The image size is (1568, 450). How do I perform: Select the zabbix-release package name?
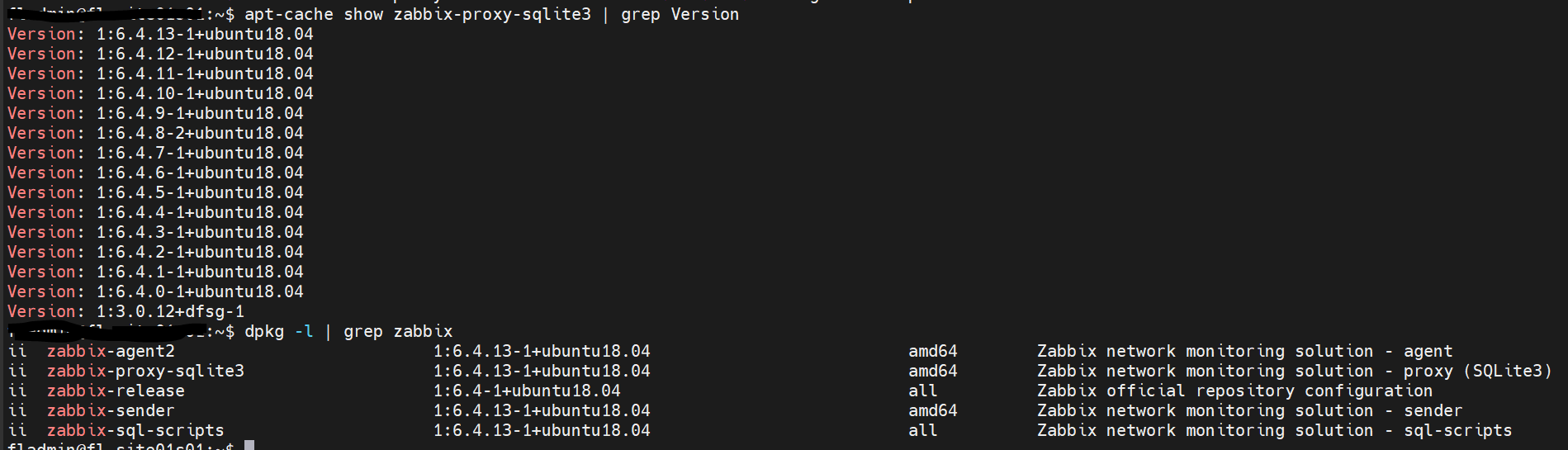[x=116, y=391]
